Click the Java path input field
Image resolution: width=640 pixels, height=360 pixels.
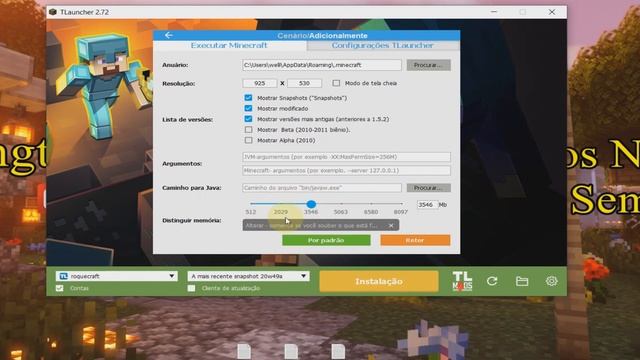(x=322, y=188)
